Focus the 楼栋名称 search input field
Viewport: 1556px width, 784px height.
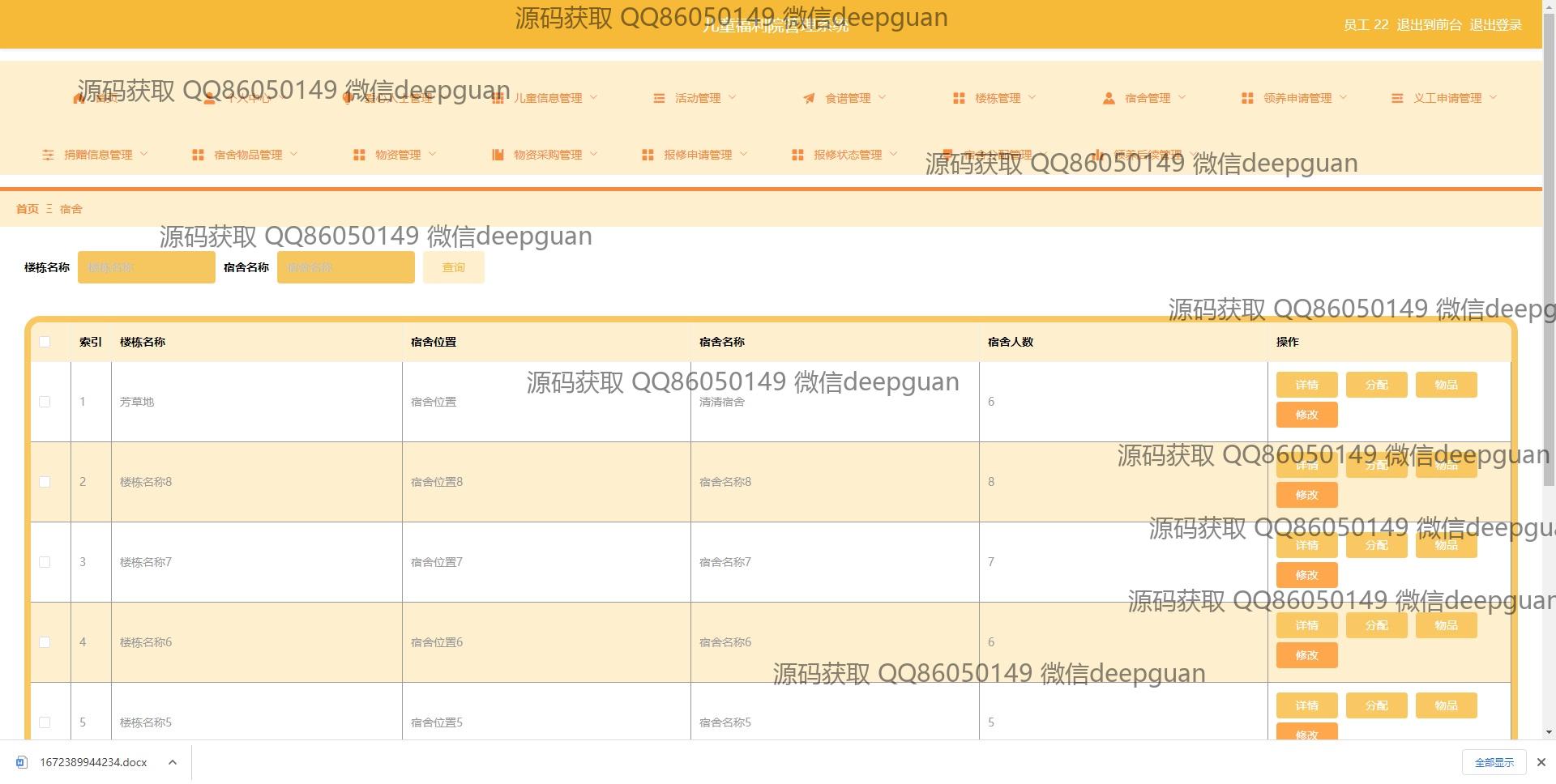tap(146, 267)
